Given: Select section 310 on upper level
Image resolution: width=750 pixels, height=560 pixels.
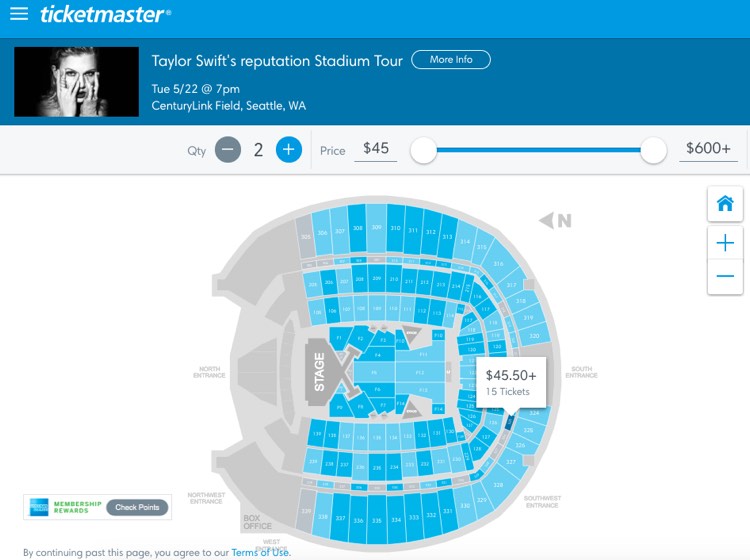Looking at the screenshot, I should pyautogui.click(x=396, y=229).
